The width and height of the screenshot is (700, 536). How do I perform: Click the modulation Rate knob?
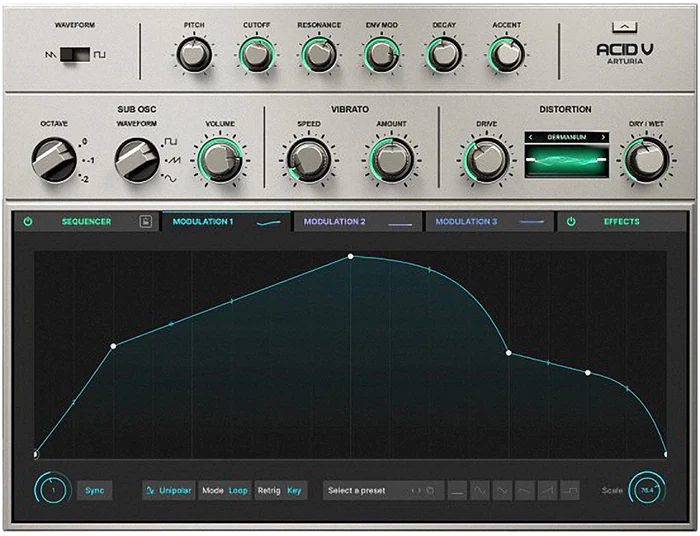[x=53, y=490]
